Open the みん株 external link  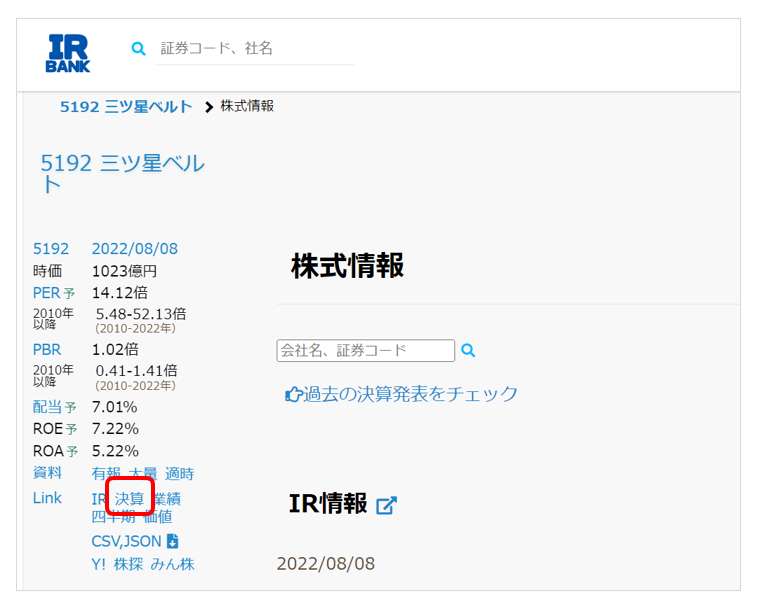(x=172, y=564)
